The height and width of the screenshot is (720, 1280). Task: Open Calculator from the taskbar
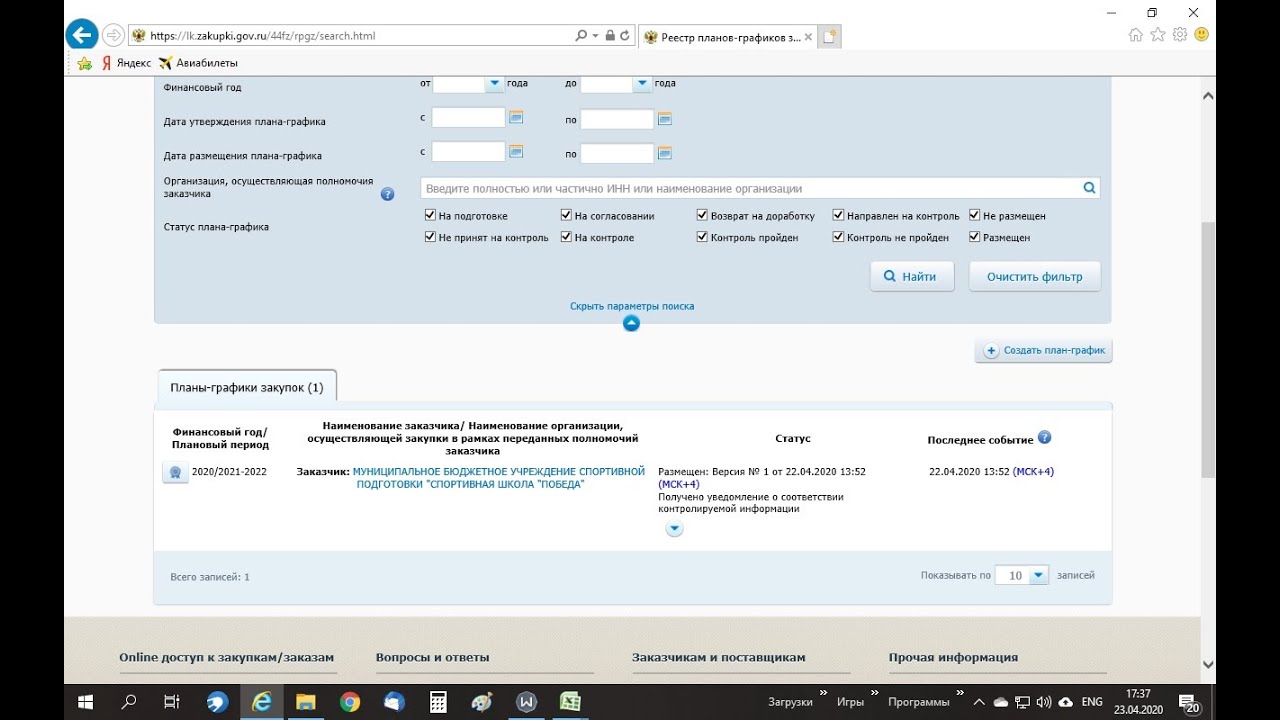click(437, 702)
